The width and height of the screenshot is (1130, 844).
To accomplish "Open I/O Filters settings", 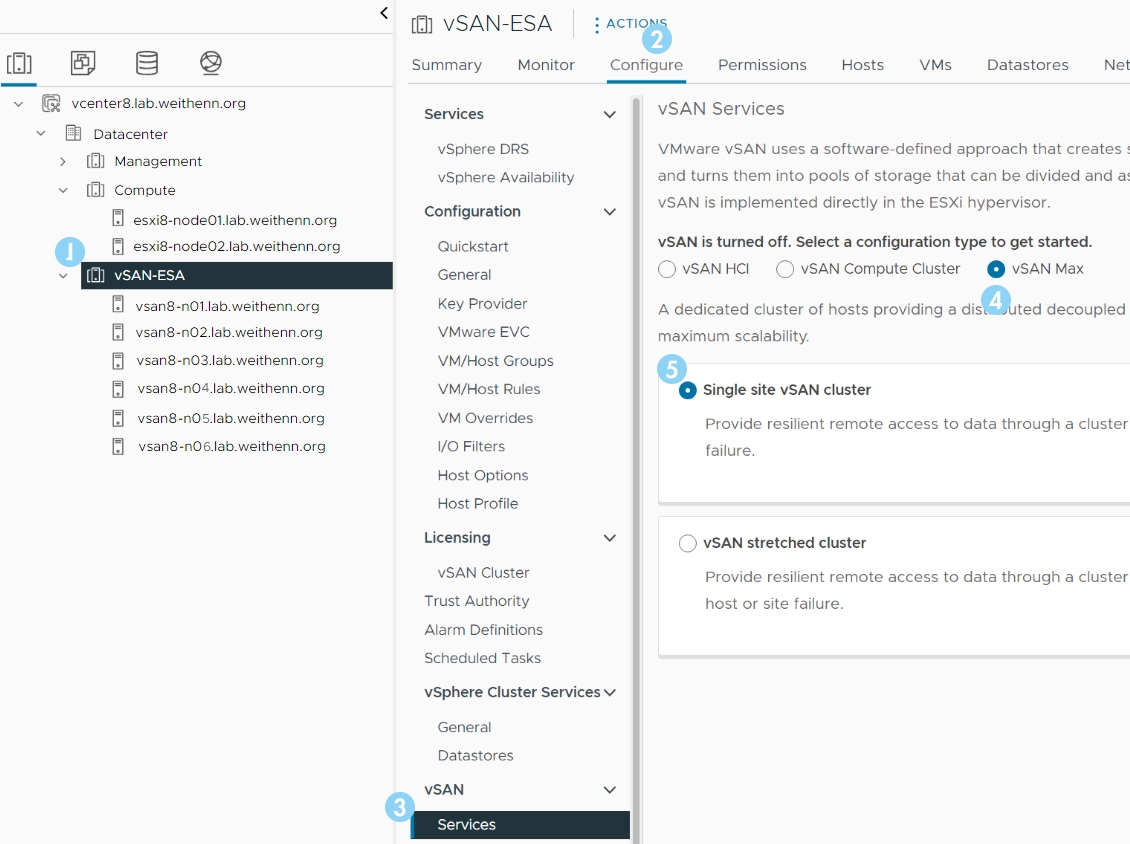I will point(471,446).
